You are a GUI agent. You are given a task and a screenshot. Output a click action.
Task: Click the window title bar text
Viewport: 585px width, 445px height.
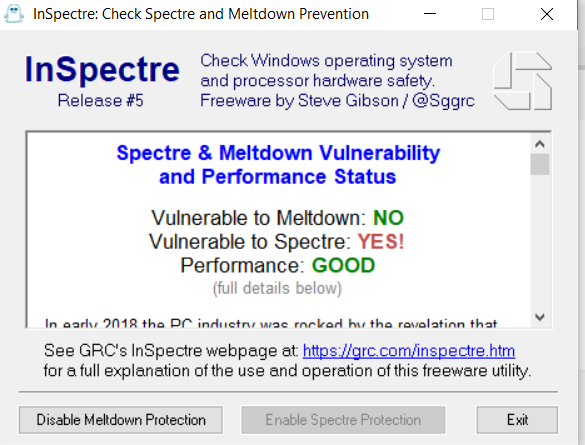click(x=201, y=14)
